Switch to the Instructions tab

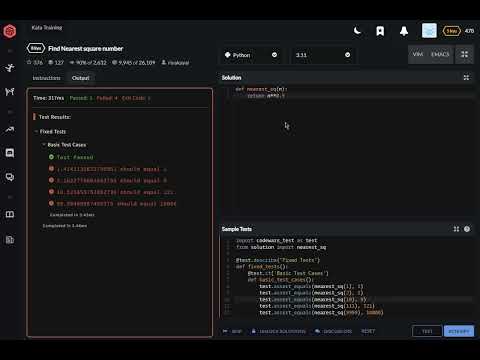46,78
